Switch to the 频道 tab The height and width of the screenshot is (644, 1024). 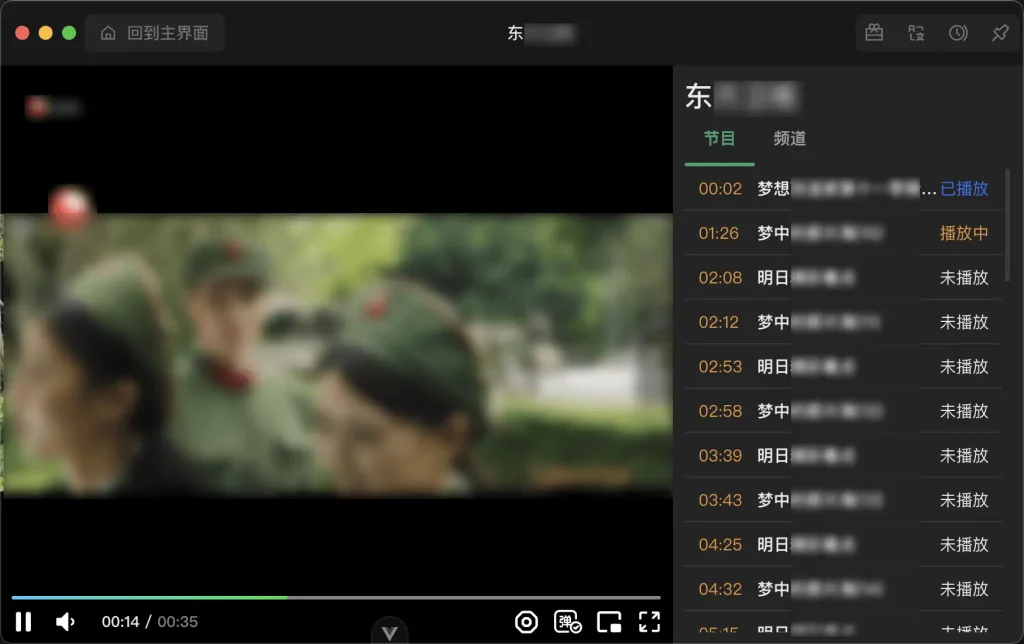(x=789, y=139)
